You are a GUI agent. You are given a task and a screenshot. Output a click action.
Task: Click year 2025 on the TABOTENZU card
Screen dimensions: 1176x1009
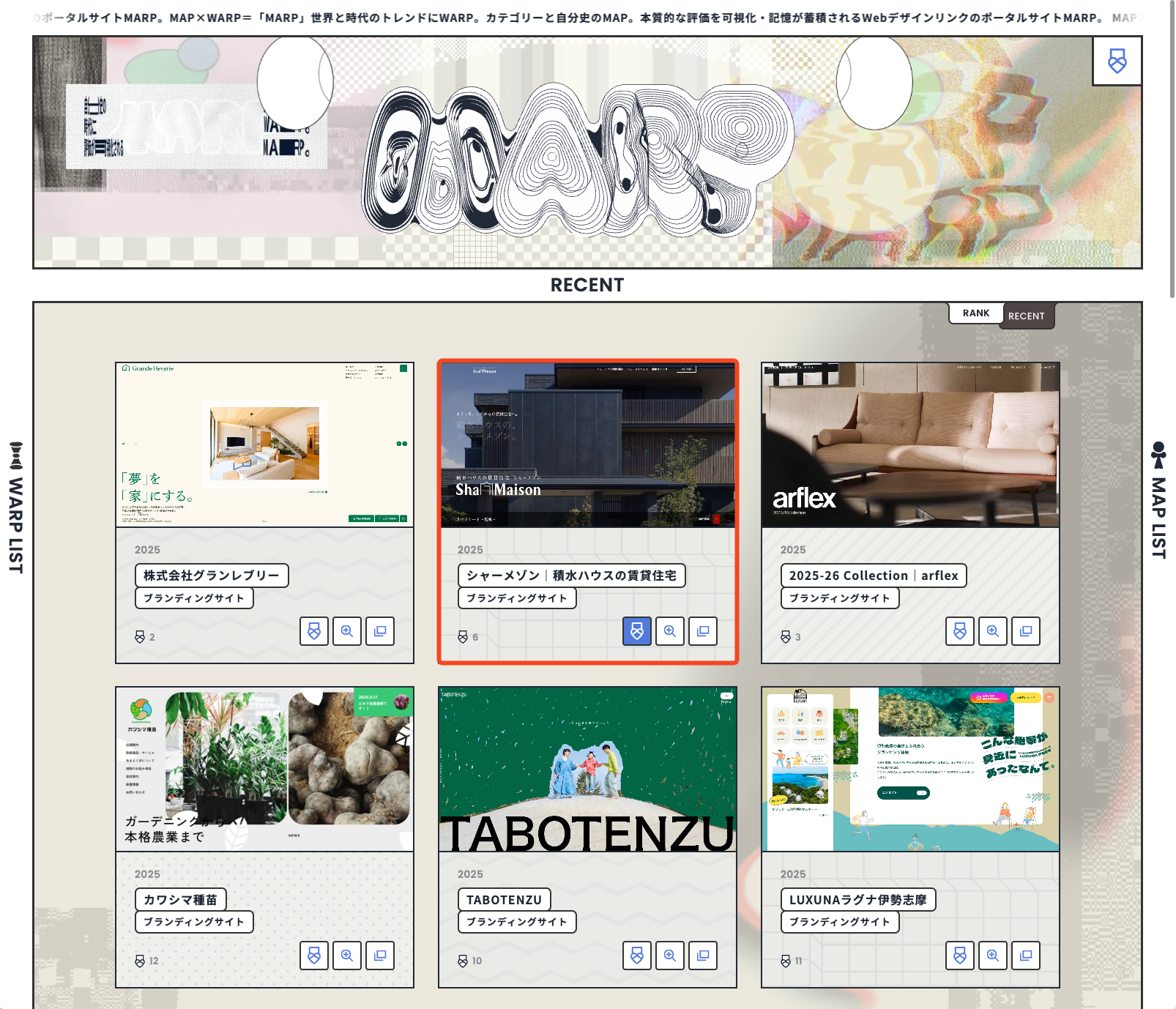pyautogui.click(x=470, y=874)
